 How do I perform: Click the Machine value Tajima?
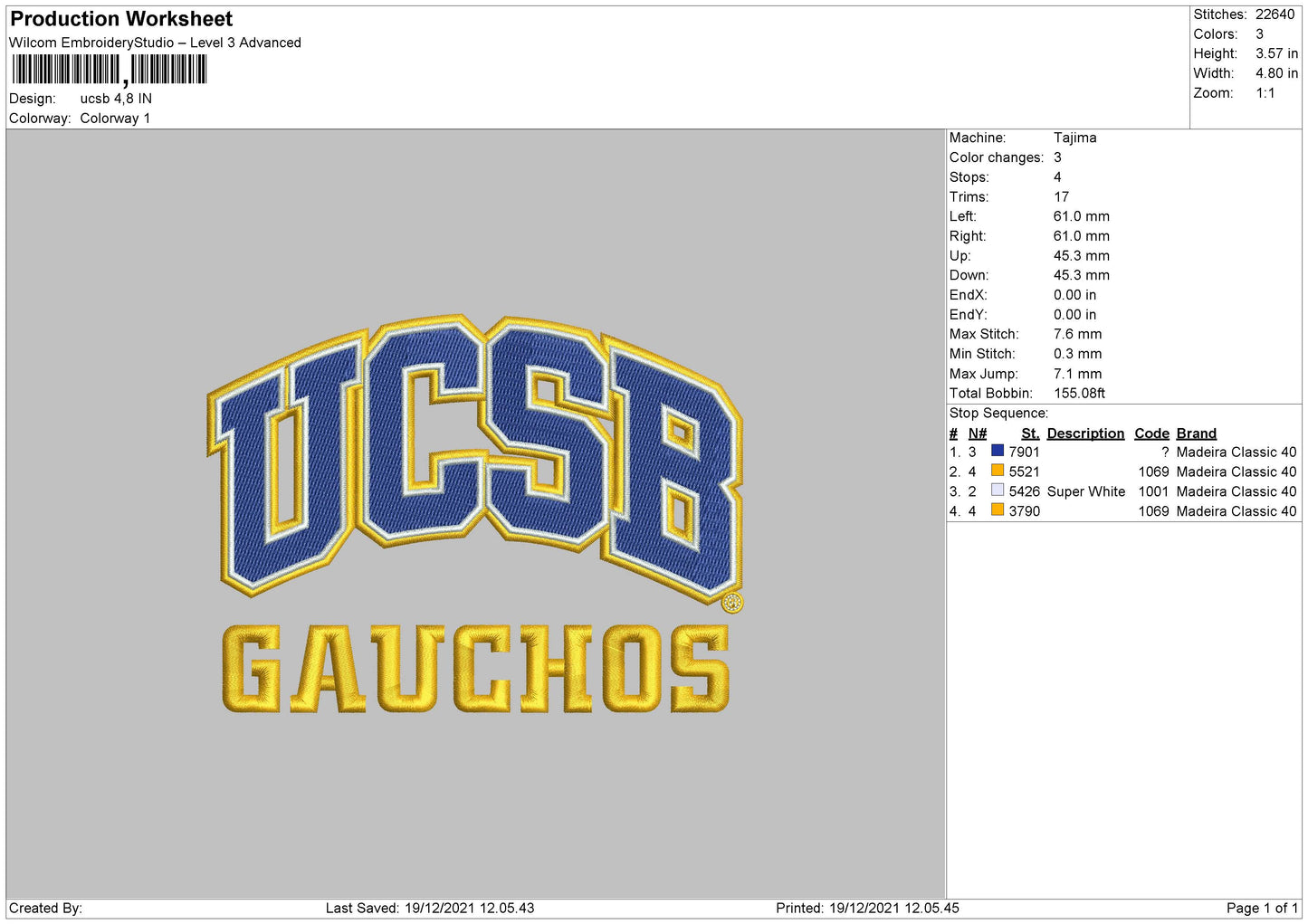(x=1074, y=138)
